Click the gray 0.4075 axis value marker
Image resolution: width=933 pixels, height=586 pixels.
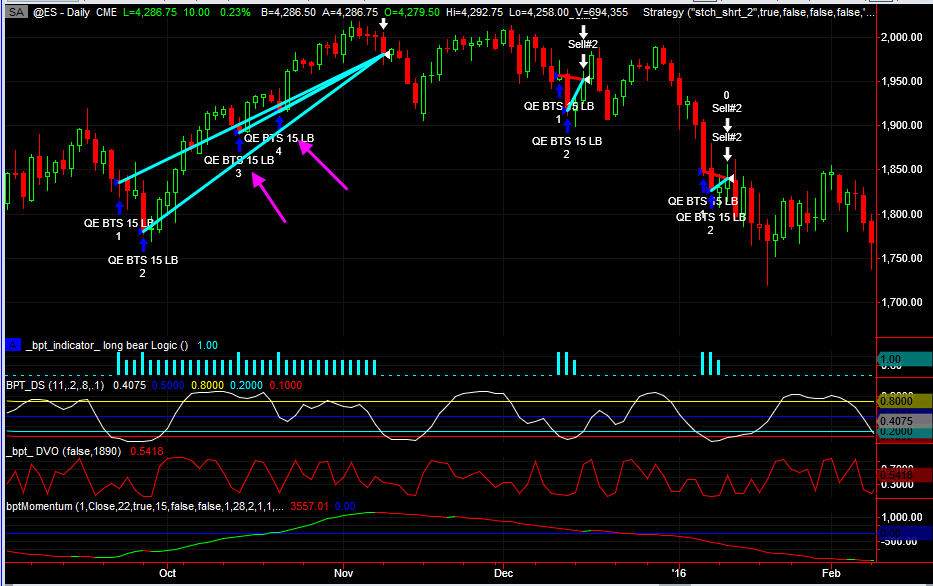coord(903,422)
